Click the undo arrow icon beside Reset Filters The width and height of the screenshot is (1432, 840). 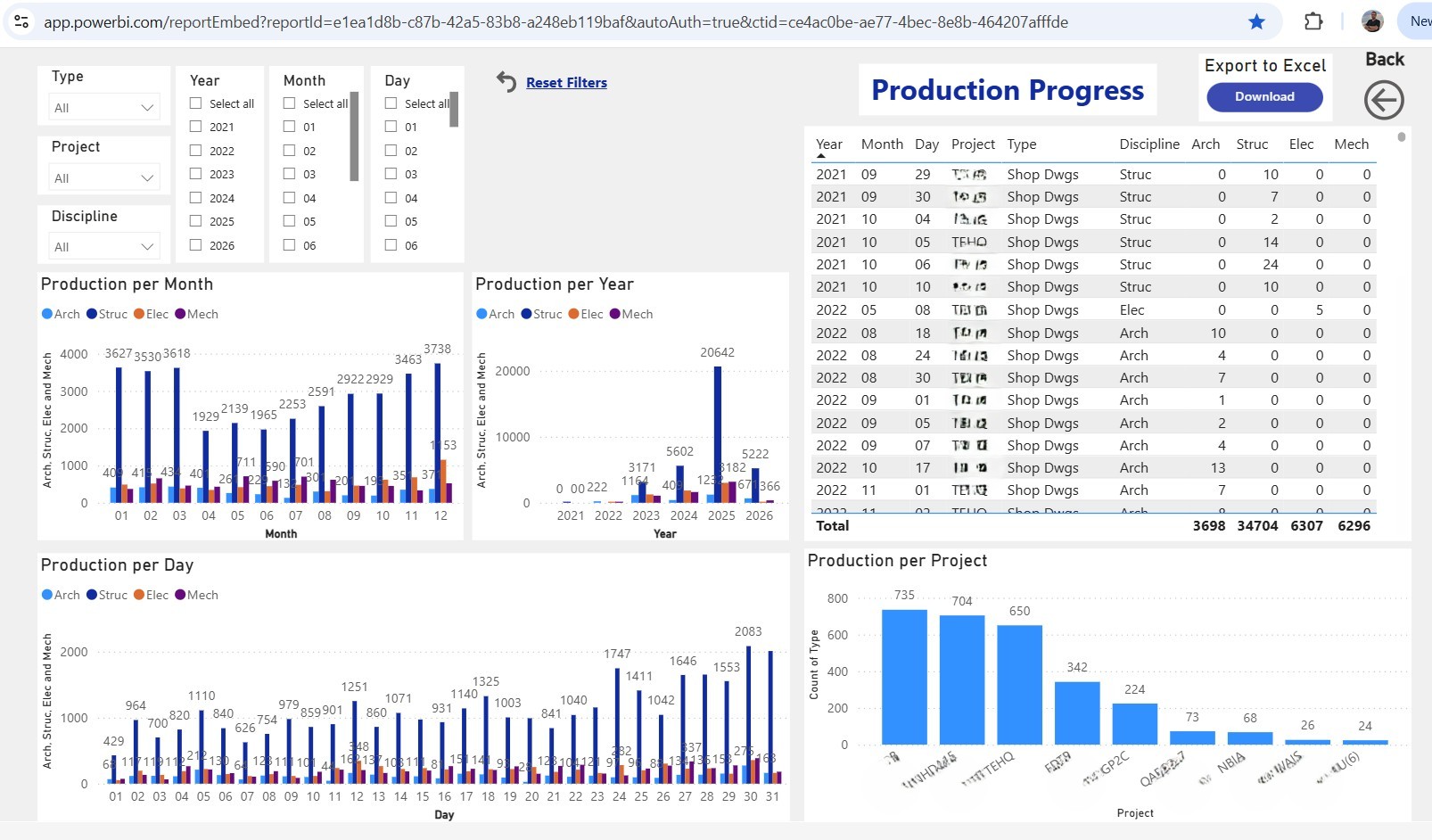coord(506,82)
